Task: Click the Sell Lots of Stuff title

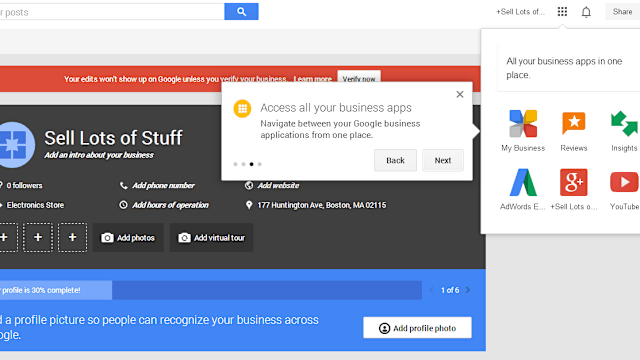Action: (113, 138)
